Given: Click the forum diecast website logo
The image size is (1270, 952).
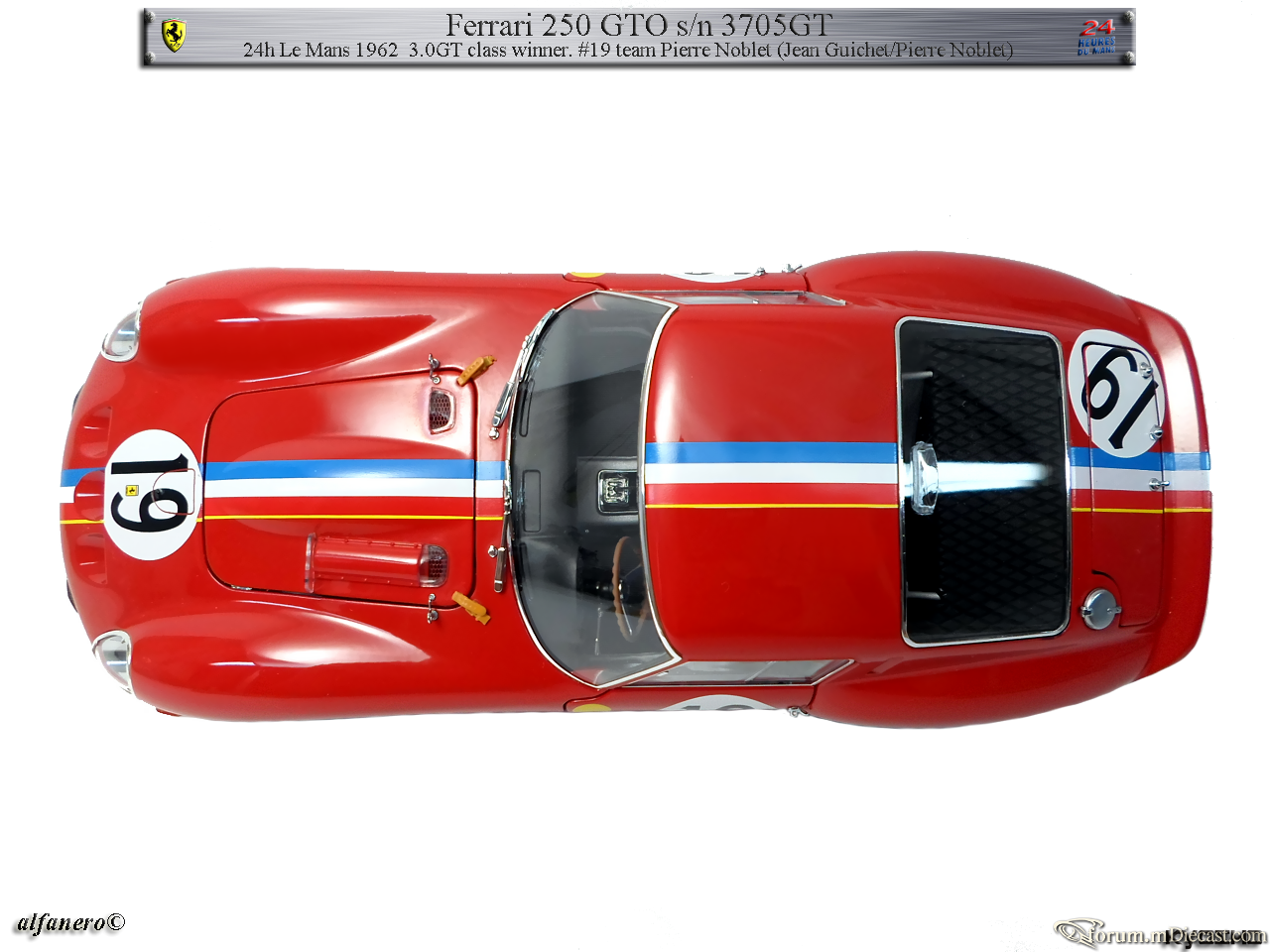Looking at the screenshot, I should tap(1160, 933).
